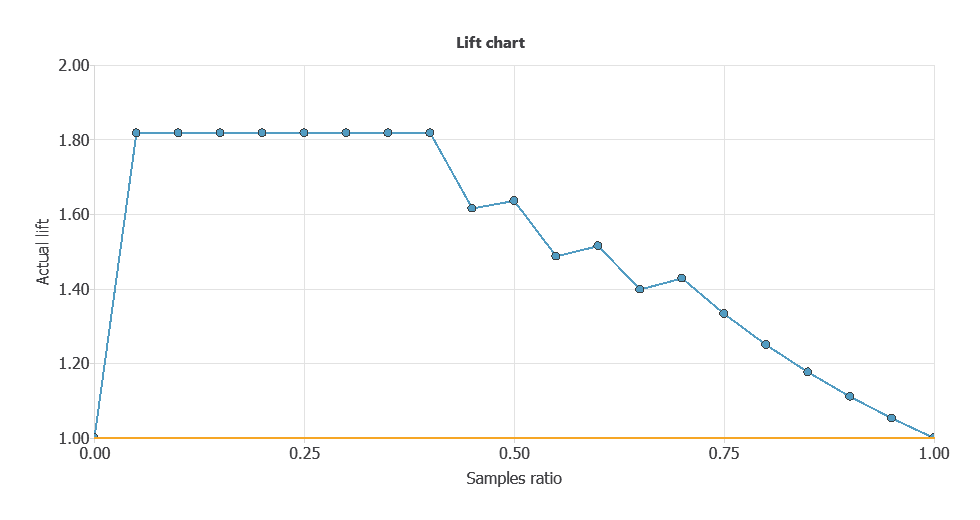The width and height of the screenshot is (980, 520).
Task: Select the data point at samples ratio 0.70
Action: [x=682, y=278]
